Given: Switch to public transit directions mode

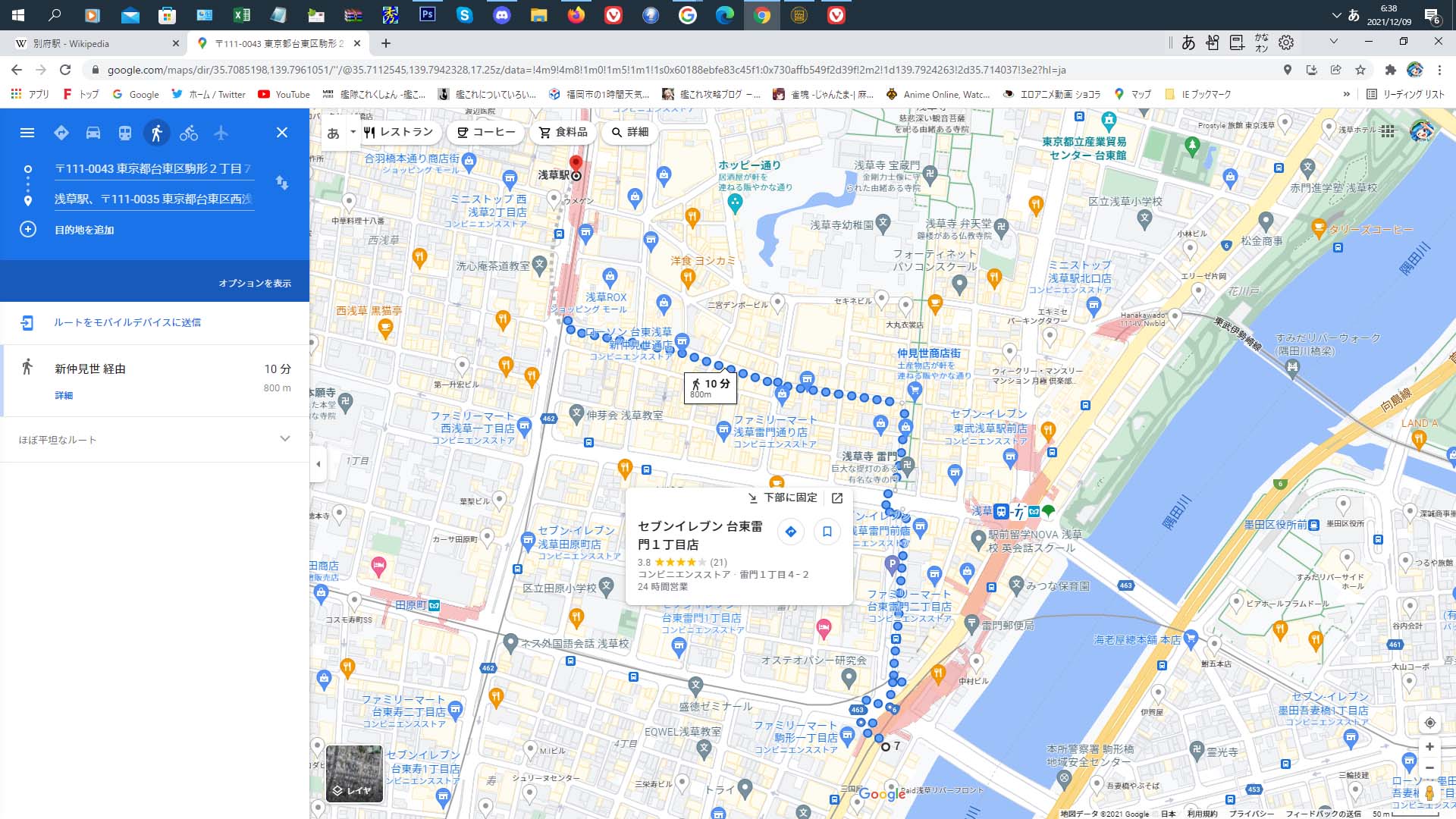Looking at the screenshot, I should tap(125, 133).
